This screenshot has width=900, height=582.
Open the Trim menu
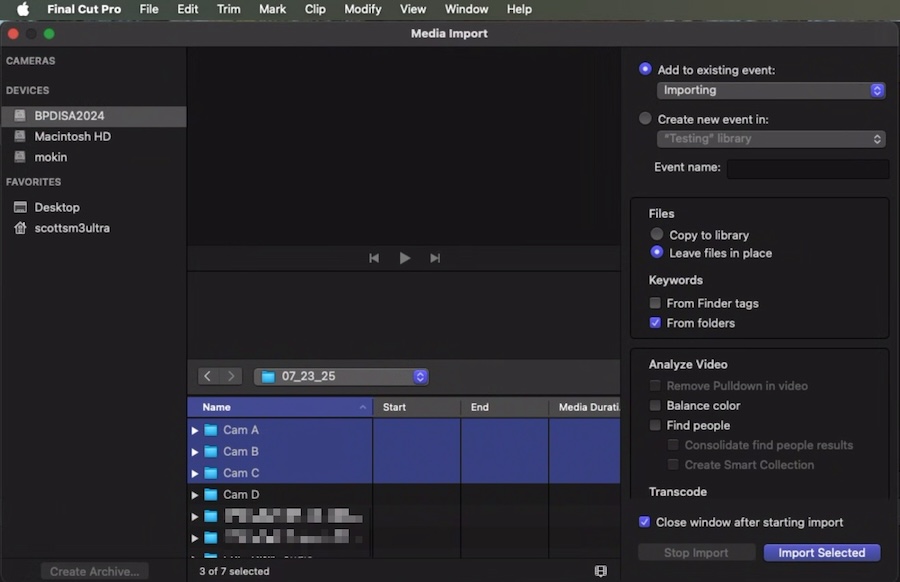click(x=228, y=9)
